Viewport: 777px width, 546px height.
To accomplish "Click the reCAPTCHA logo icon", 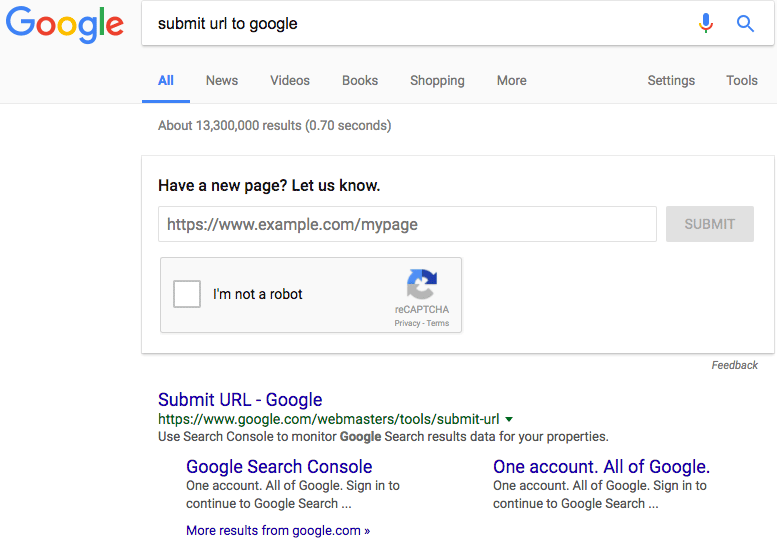I will (x=421, y=284).
